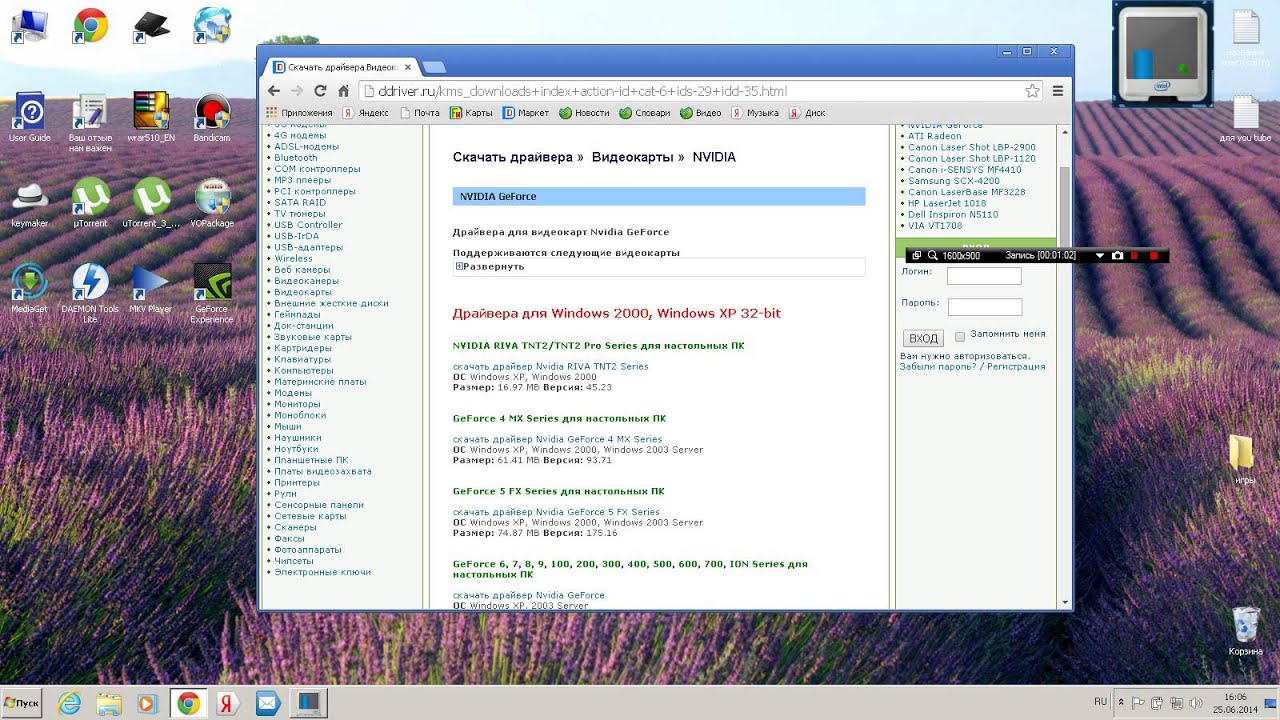The height and width of the screenshot is (720, 1280).
Task: Download Nvidia RIVA TNT2 Series driver
Action: tap(551, 366)
